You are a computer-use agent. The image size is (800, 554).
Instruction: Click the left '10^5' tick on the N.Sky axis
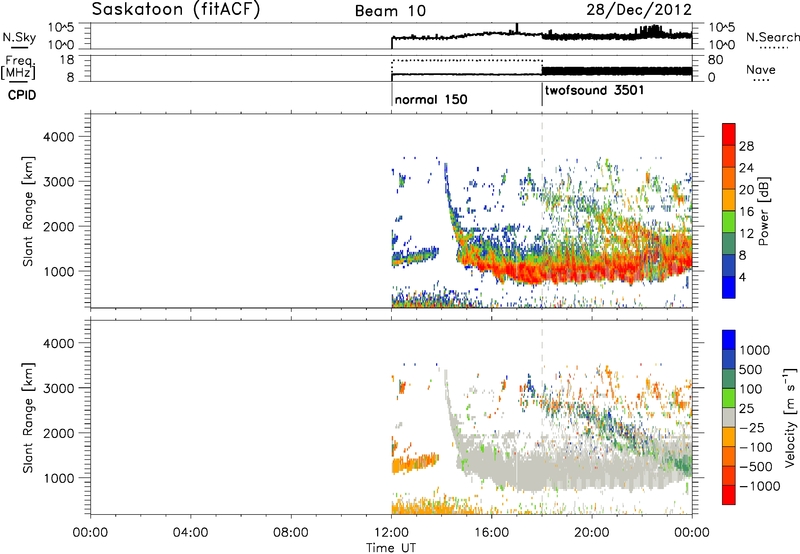point(61,27)
